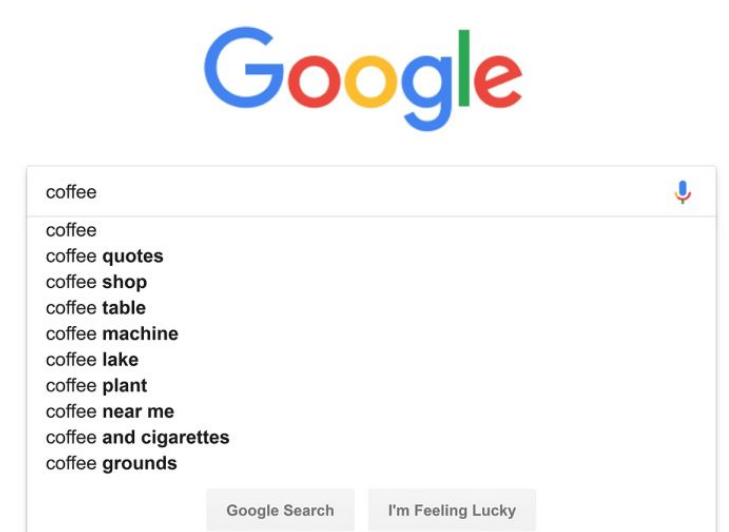
Task: Pick the 'coffee near me' suggestion
Action: point(371,412)
